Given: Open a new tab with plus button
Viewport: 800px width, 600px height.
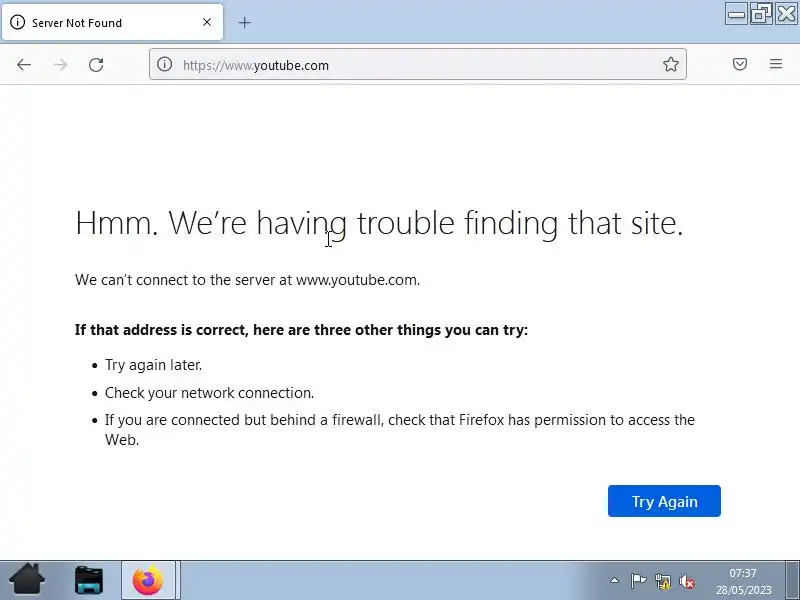Looking at the screenshot, I should 244,22.
